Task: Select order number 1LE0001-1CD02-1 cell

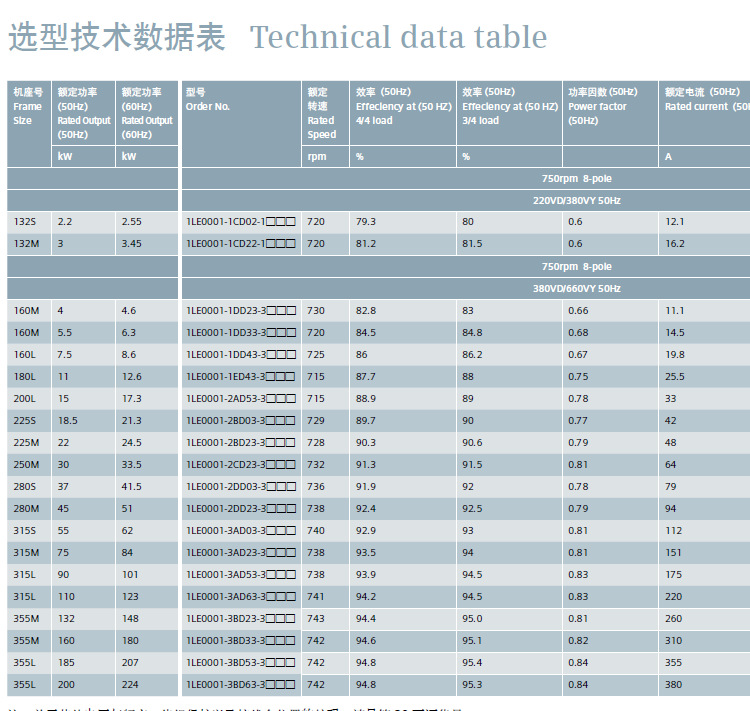Action: 242,222
